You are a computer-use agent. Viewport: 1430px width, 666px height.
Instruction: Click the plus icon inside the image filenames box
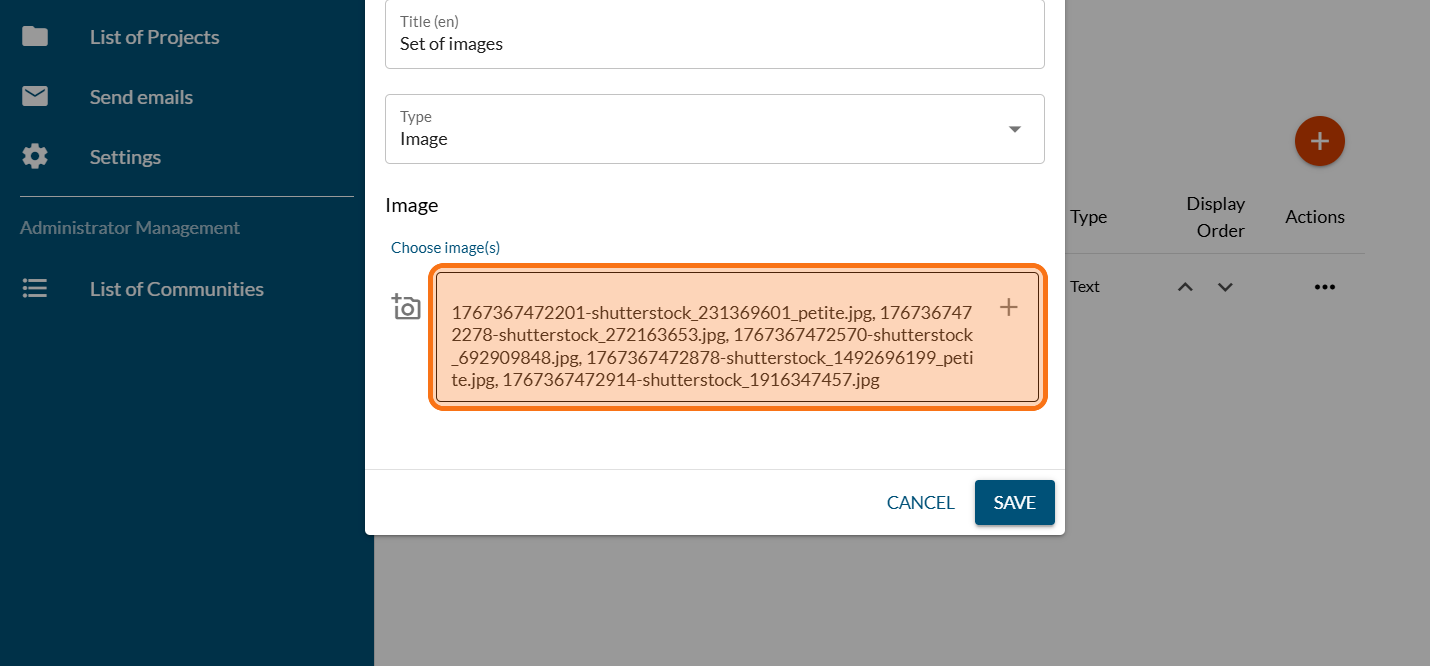coord(1009,307)
